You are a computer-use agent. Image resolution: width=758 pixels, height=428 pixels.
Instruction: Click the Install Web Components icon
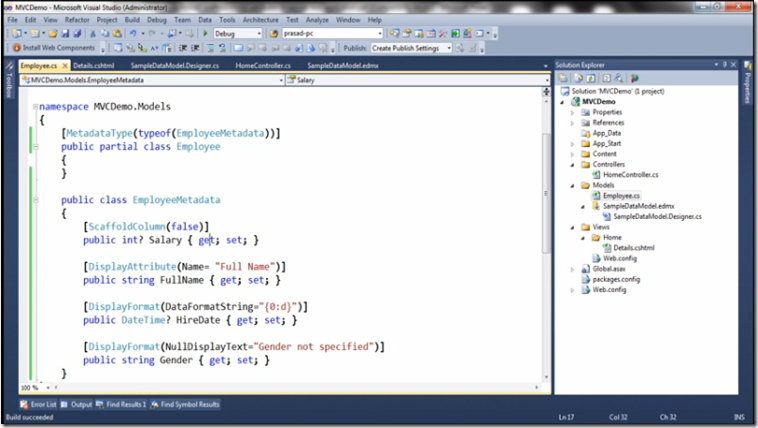[16, 48]
